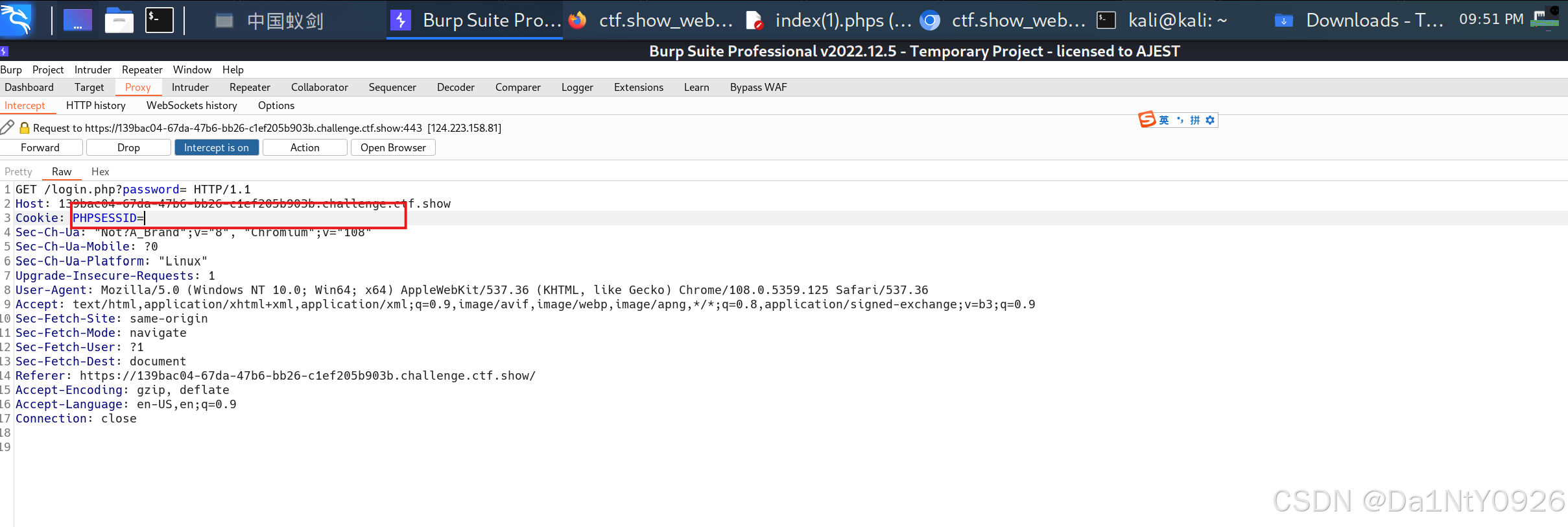Open the Intruder menu in menu bar
The height and width of the screenshot is (527, 1568).
click(93, 69)
